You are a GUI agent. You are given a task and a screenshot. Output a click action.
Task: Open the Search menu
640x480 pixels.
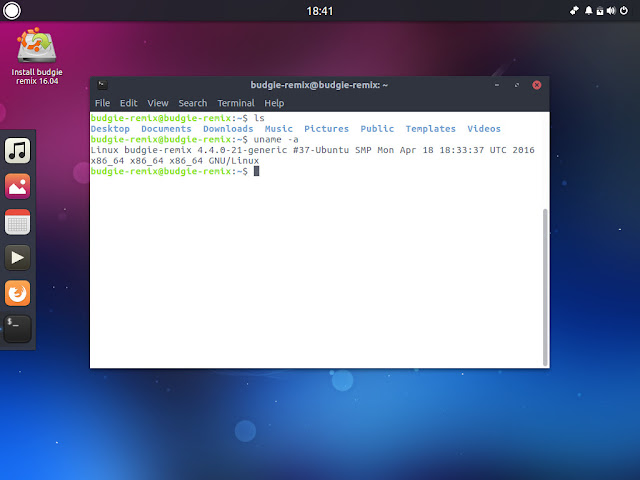click(193, 103)
